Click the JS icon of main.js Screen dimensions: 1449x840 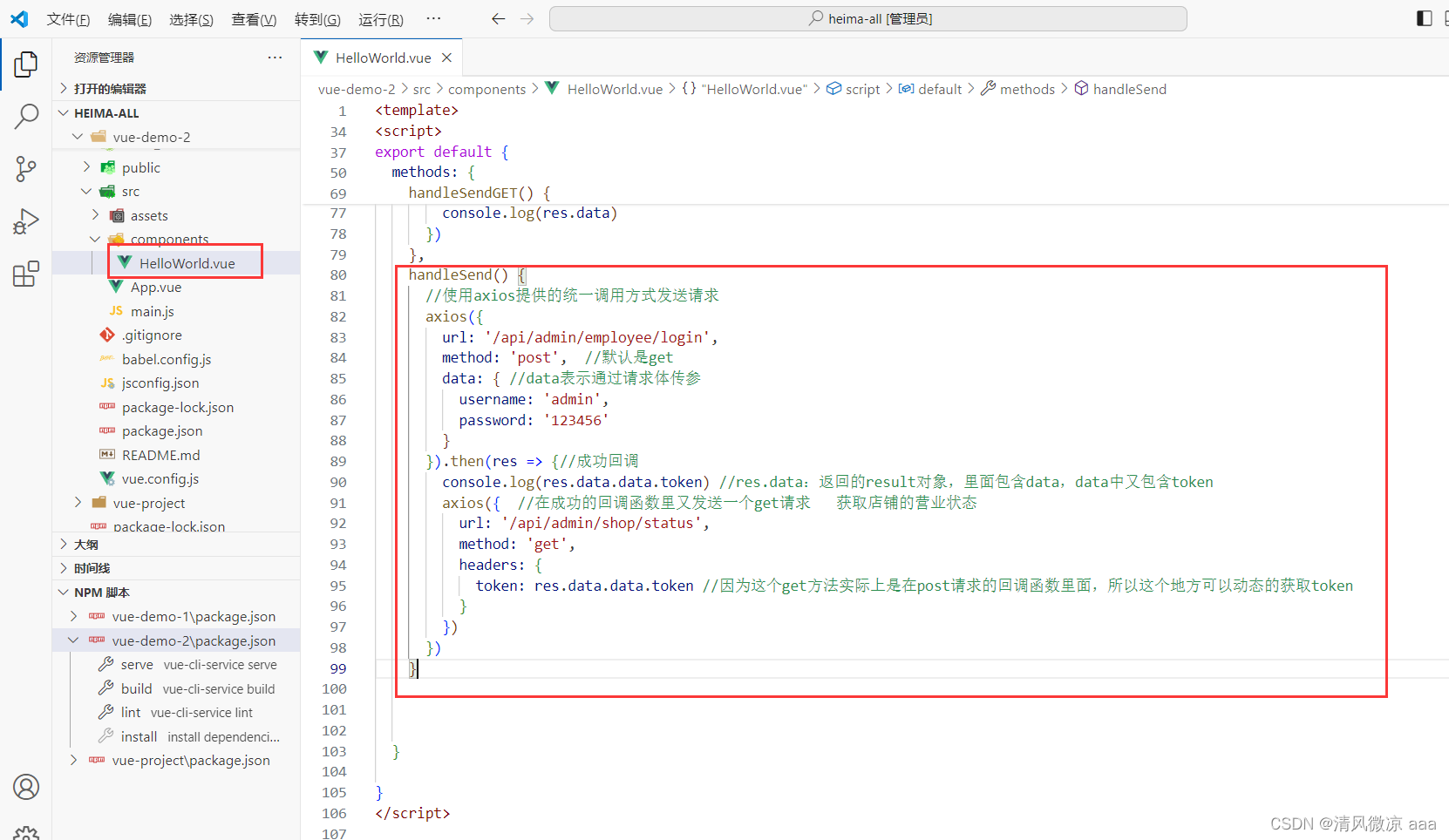click(x=116, y=311)
